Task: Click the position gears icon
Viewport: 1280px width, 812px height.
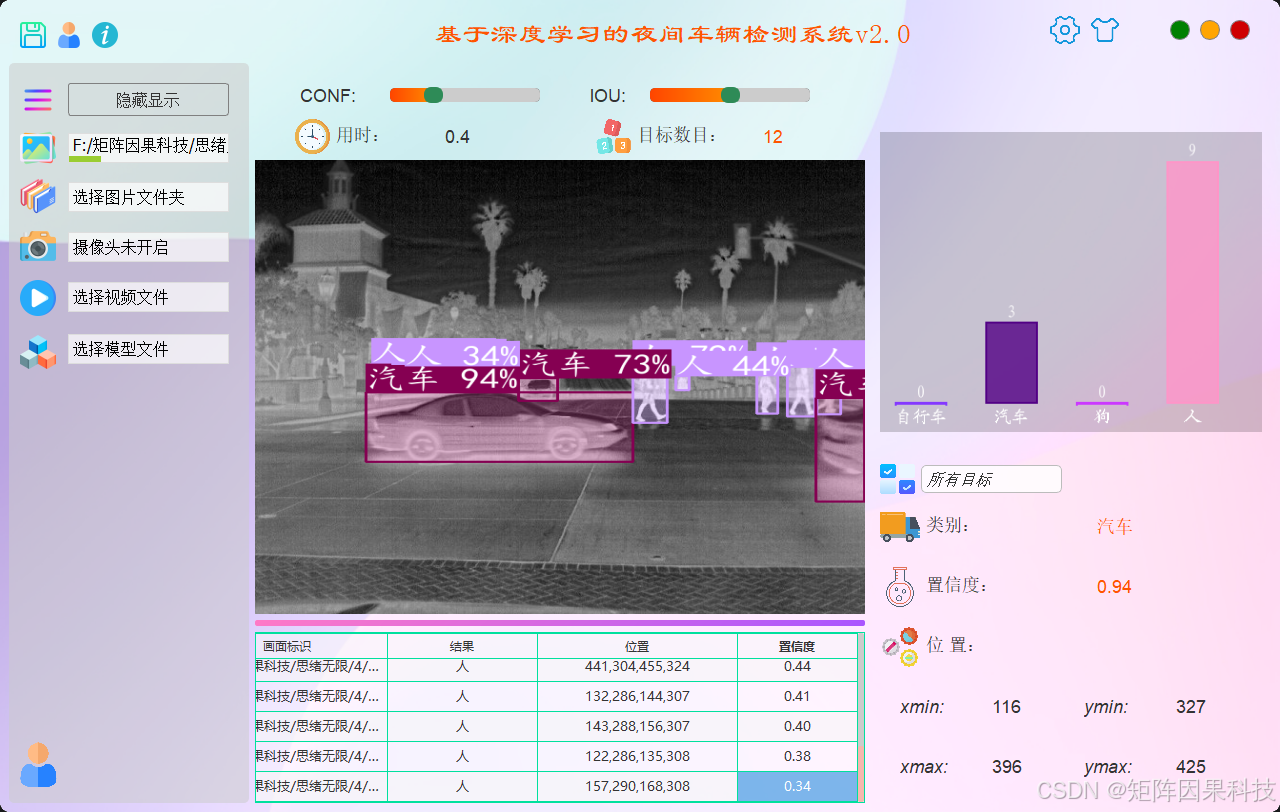Action: pos(900,647)
